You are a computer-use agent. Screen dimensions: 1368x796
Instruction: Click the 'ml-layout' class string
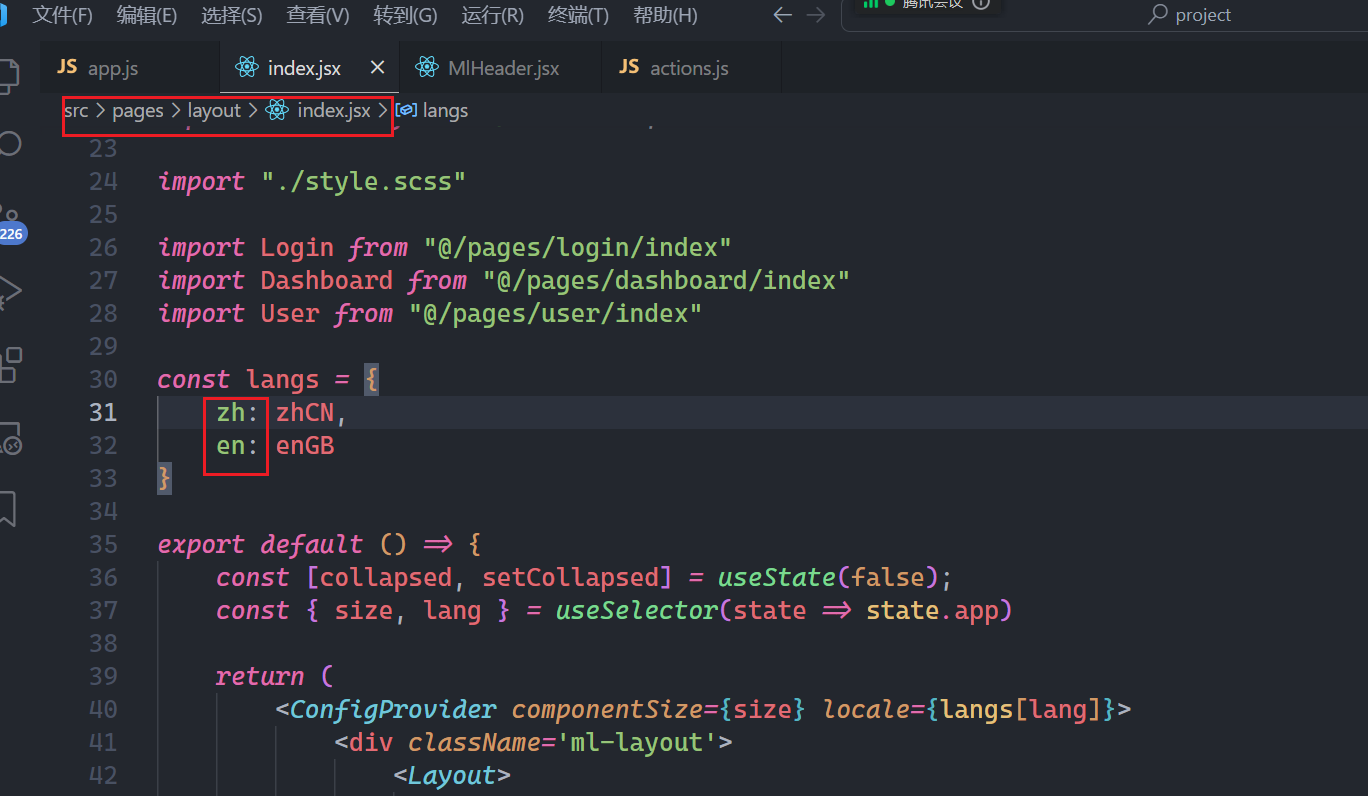tap(636, 743)
